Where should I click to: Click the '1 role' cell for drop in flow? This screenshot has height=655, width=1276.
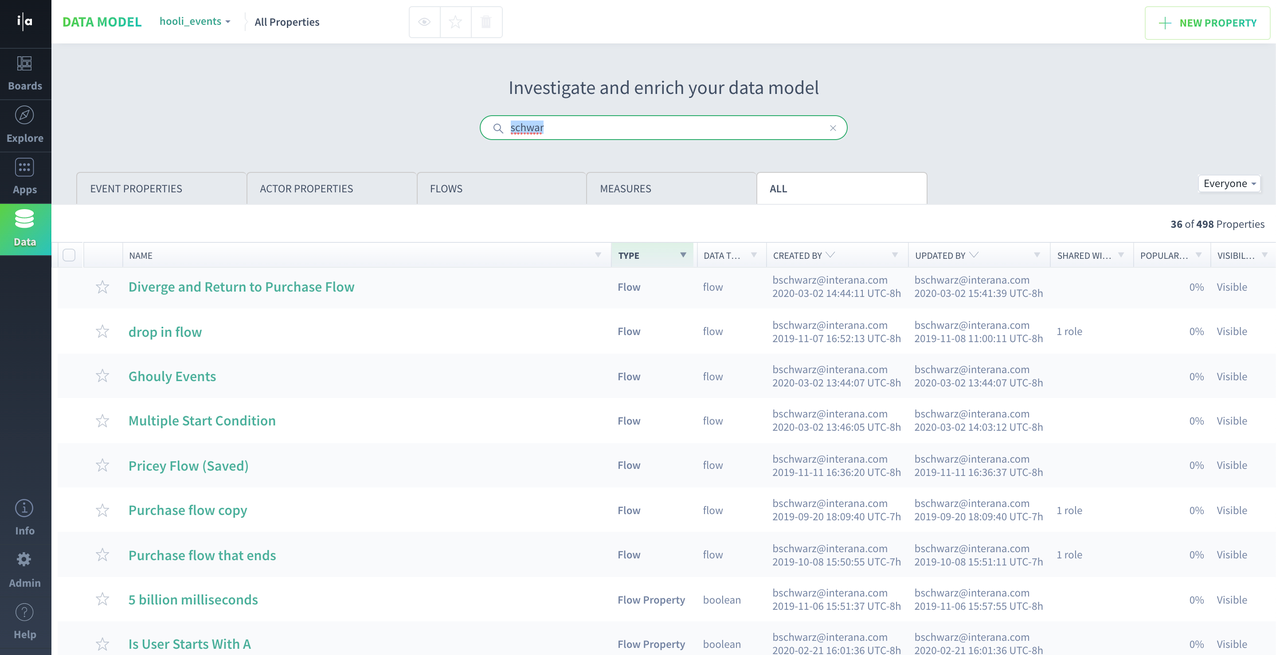[1069, 332]
